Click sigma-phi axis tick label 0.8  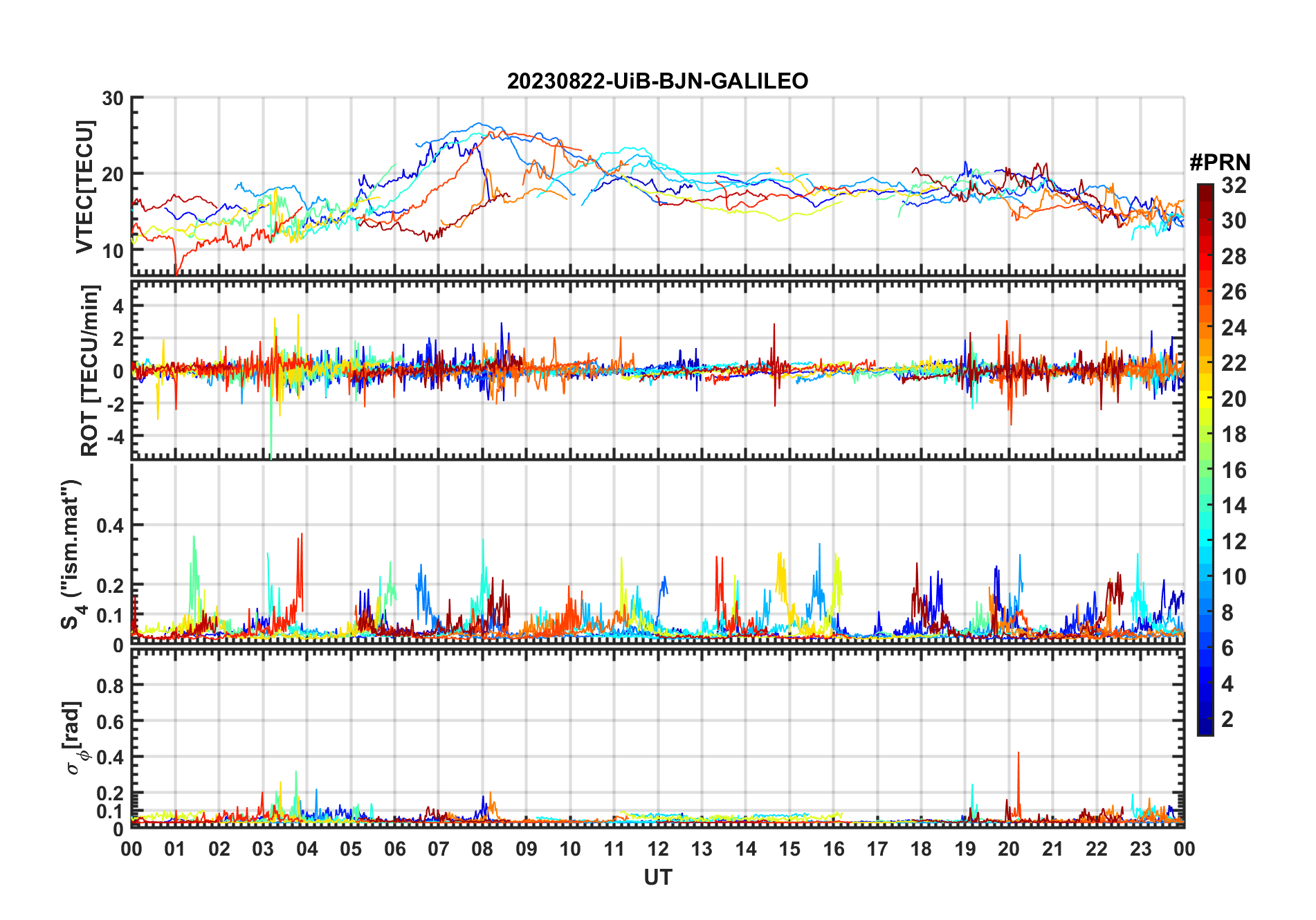point(110,686)
